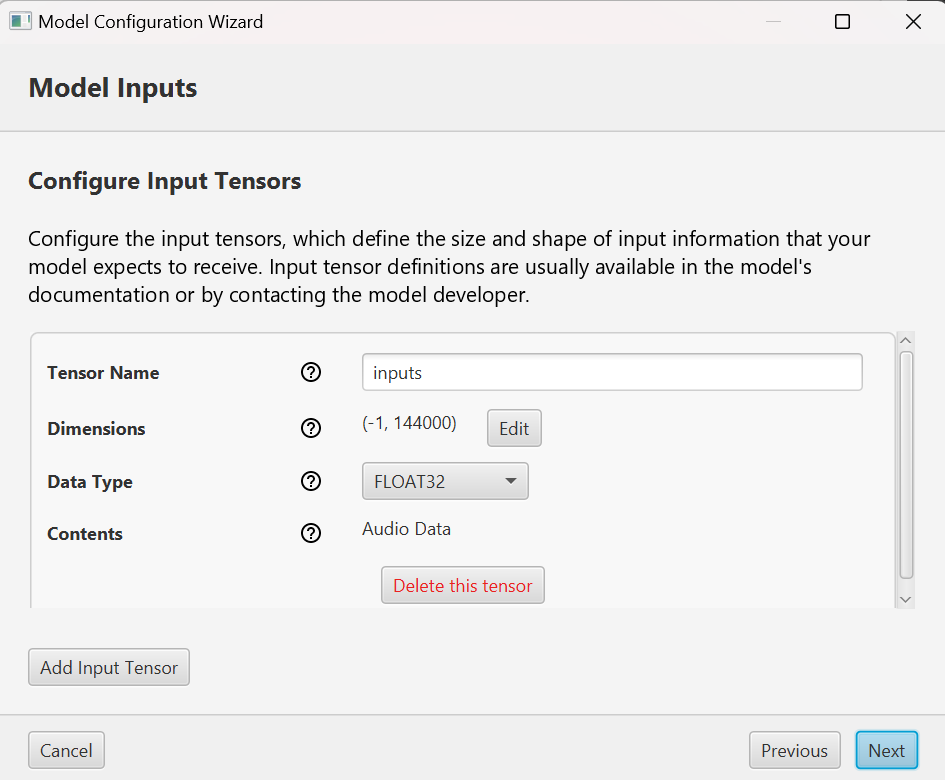
Task: Click the vertical scrollbar thumb of tensor list
Action: click(906, 465)
